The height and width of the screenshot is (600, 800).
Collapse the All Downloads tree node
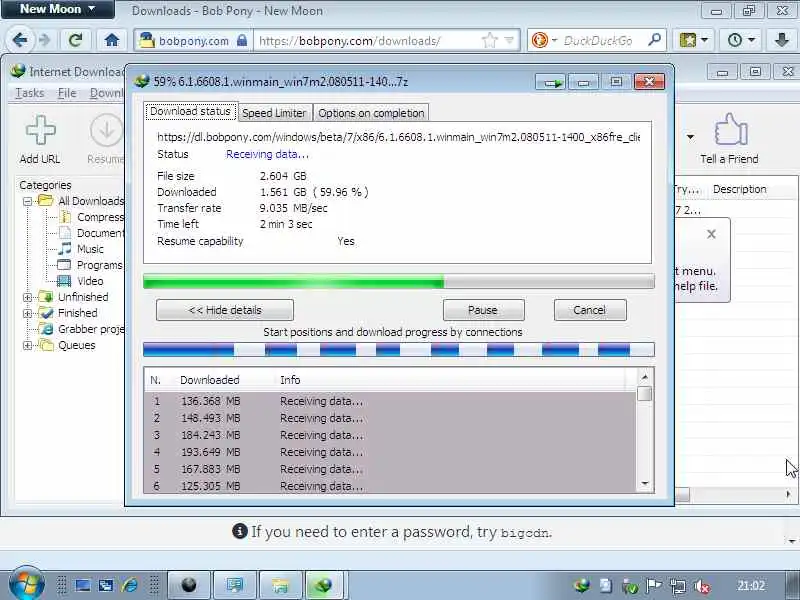point(28,202)
